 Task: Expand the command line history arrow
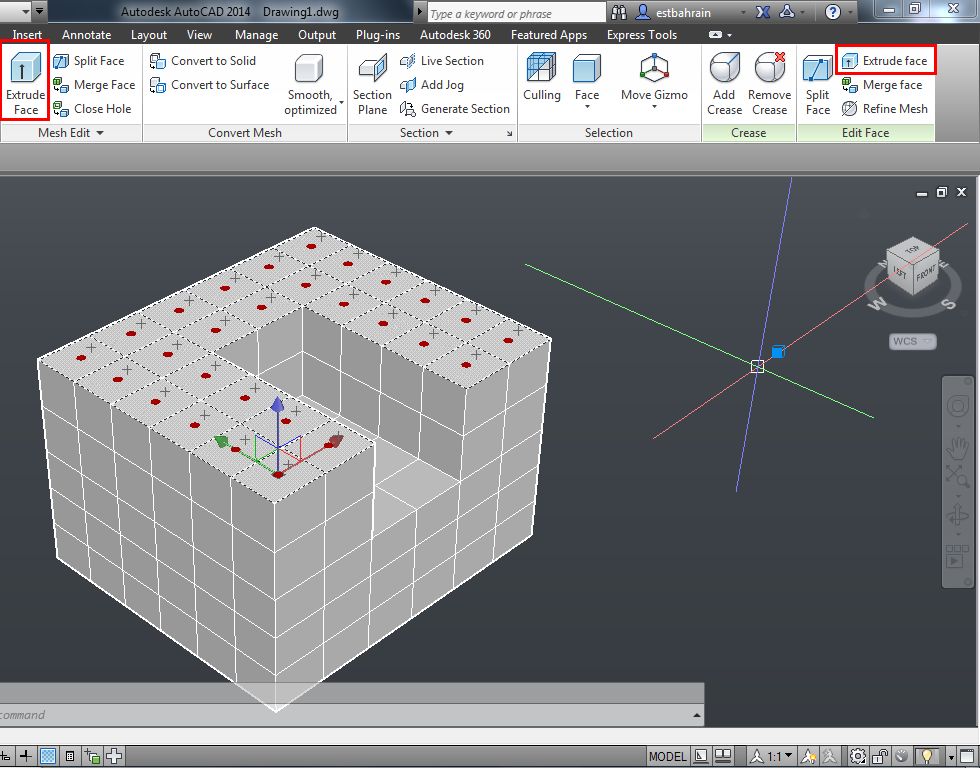697,715
